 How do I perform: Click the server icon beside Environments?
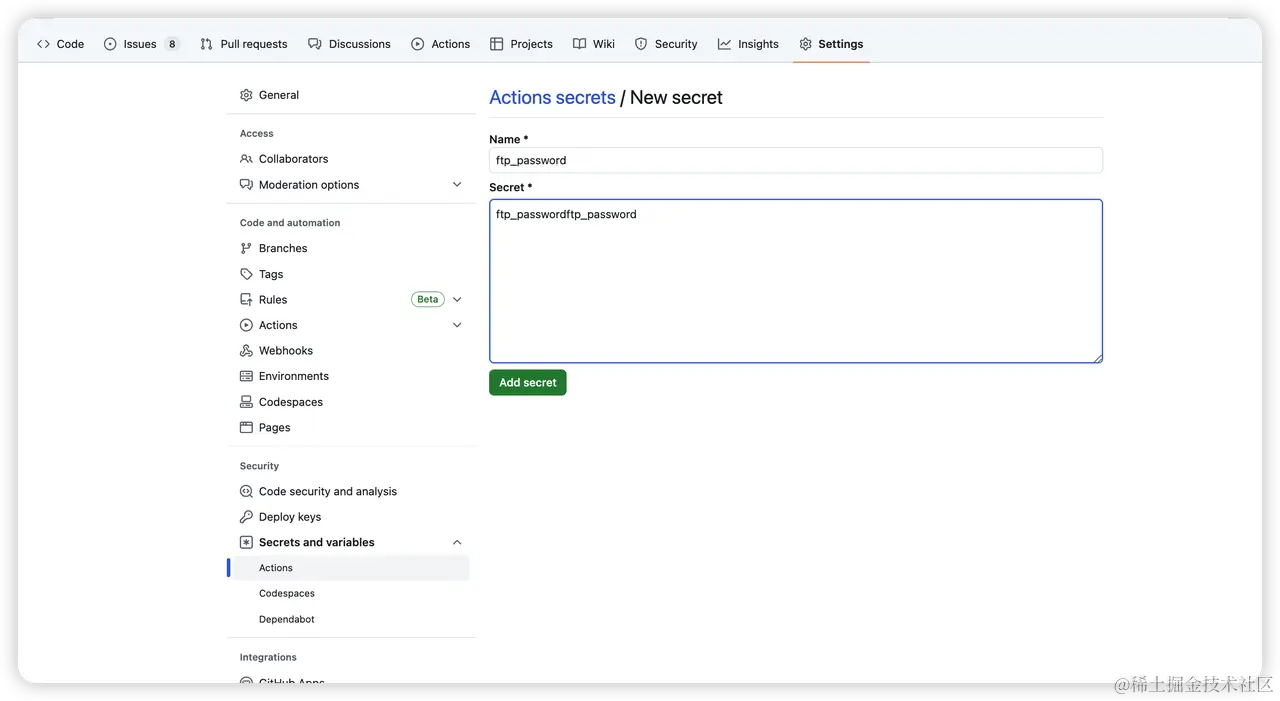(246, 376)
